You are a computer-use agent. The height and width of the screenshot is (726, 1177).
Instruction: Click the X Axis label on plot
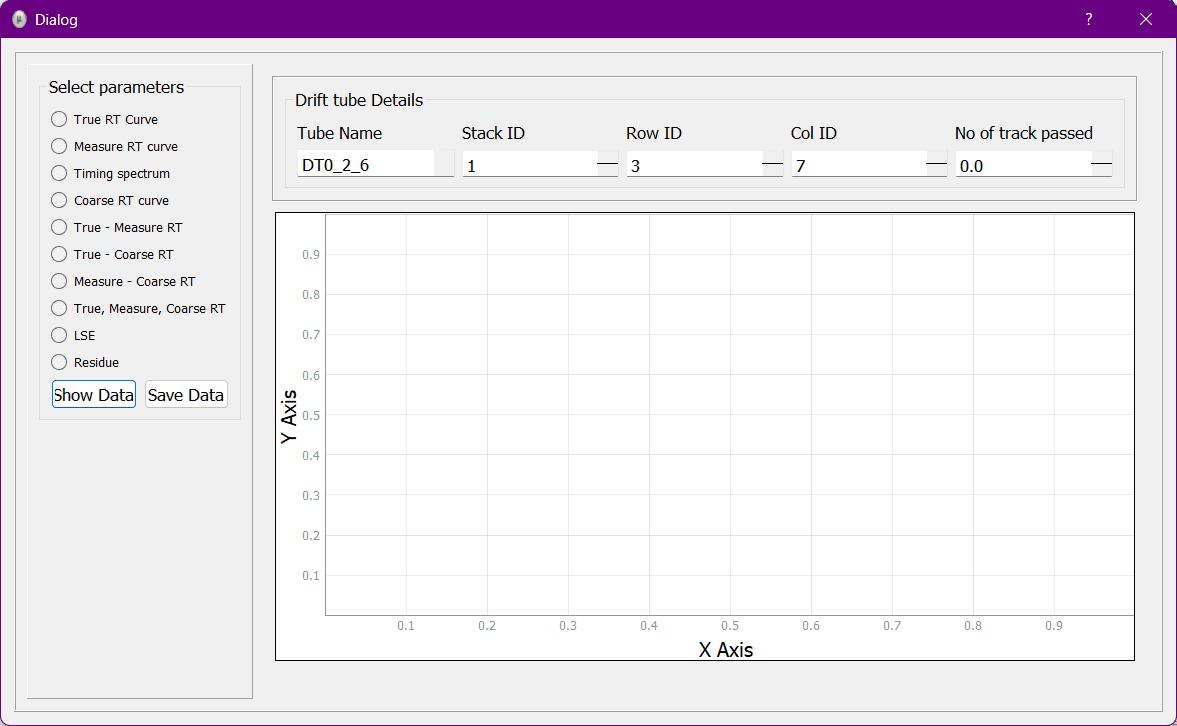726,649
